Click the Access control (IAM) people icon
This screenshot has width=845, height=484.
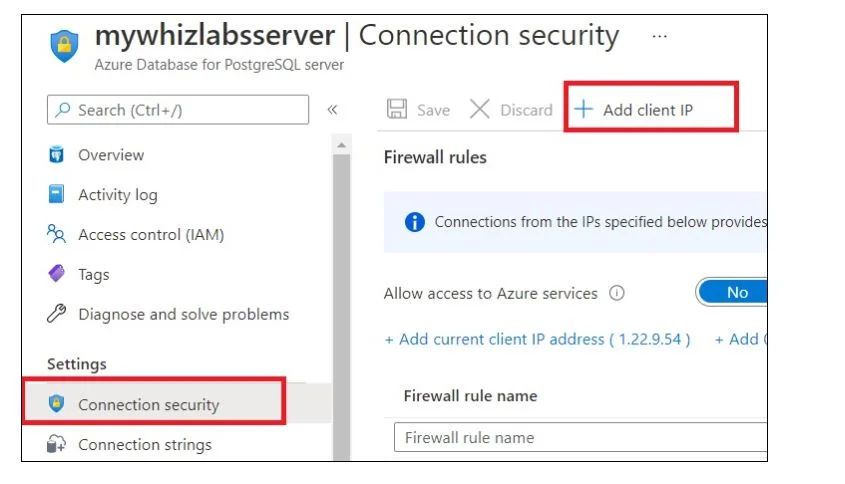(x=56, y=234)
